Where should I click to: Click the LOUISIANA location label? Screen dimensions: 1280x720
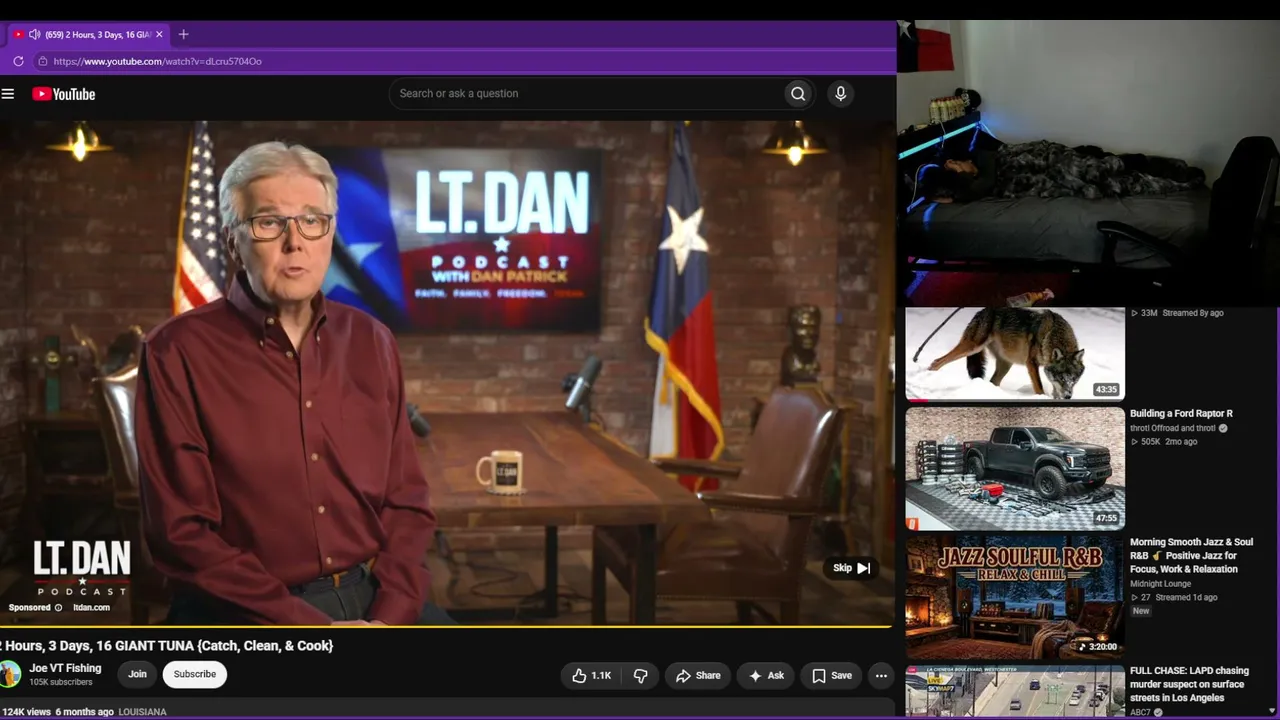[143, 712]
